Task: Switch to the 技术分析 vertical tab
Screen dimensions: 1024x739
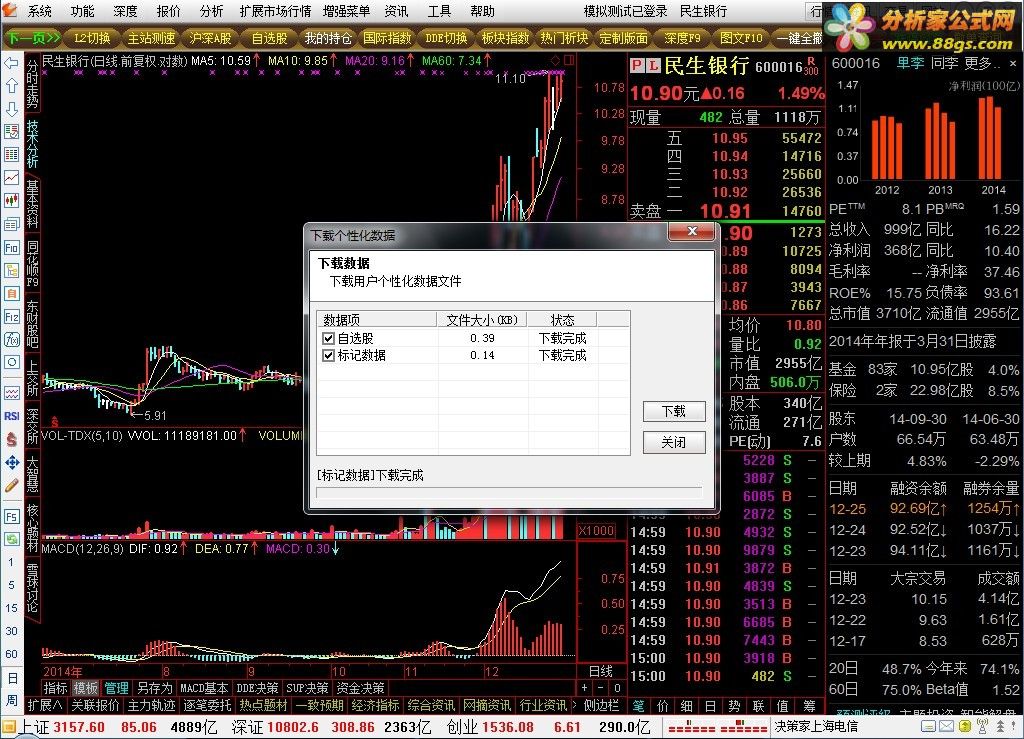Action: click(x=33, y=144)
